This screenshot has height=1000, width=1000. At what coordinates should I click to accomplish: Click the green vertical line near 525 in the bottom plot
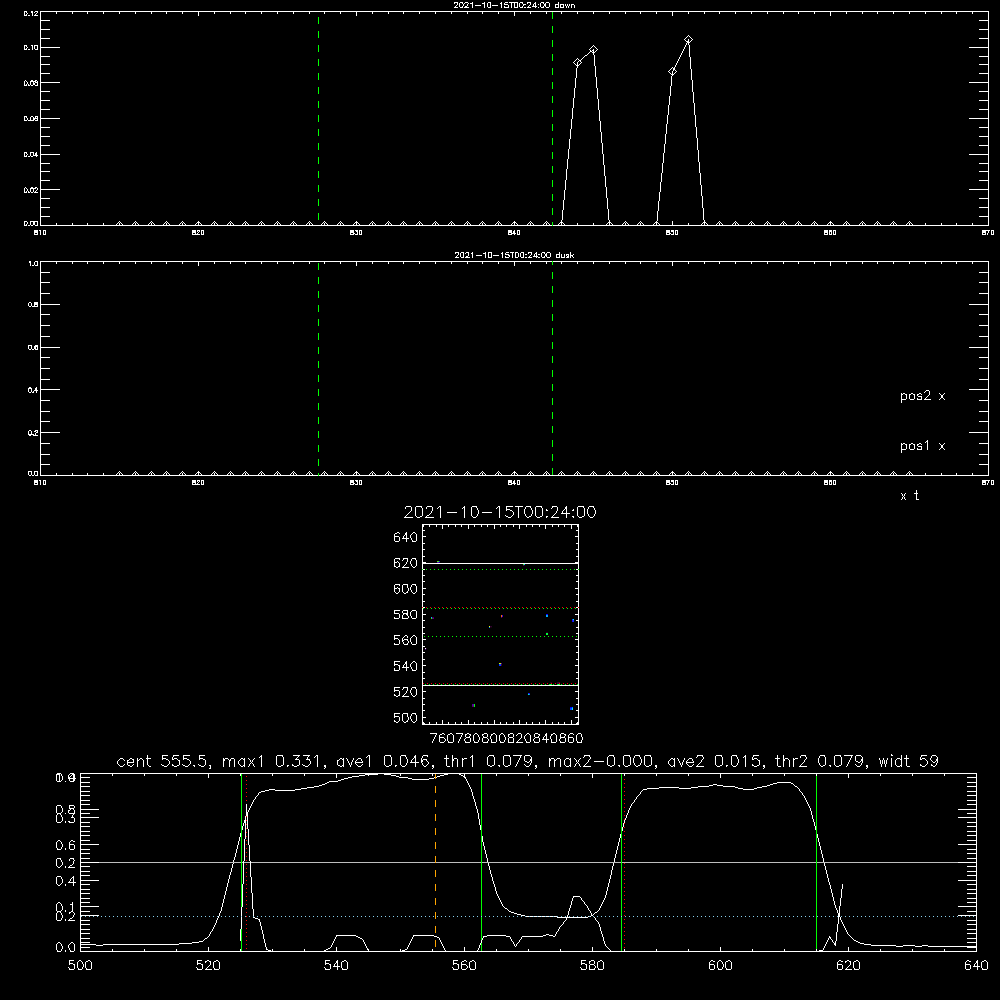[x=241, y=861]
